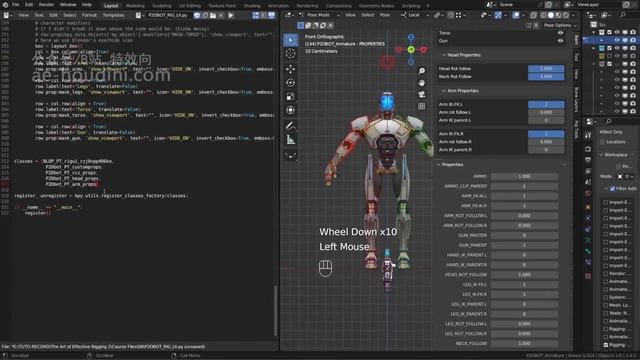Click the Blender logo icon
Screen dimensions: 640x360
(x=5, y=5)
